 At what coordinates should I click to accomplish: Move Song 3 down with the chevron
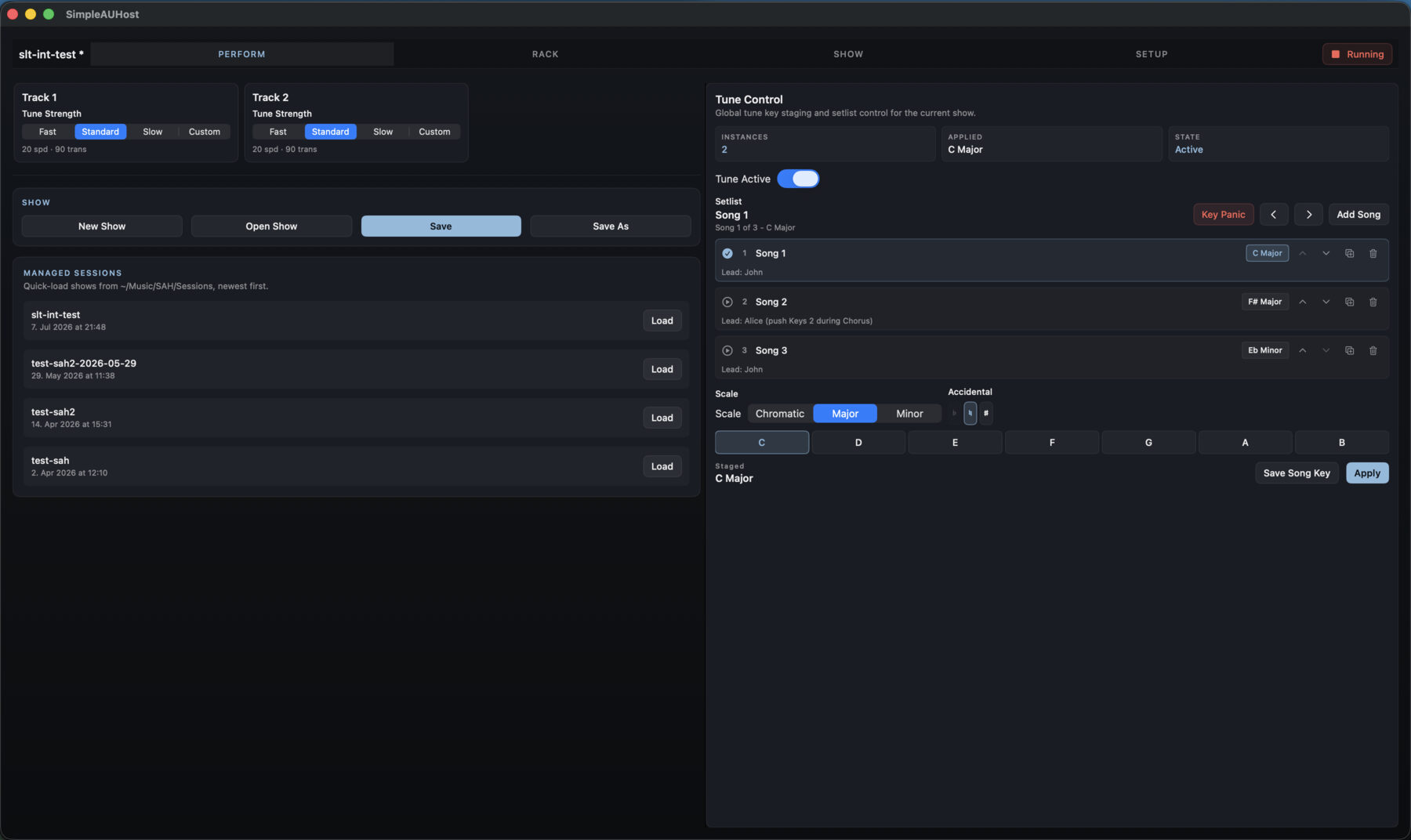tap(1326, 350)
